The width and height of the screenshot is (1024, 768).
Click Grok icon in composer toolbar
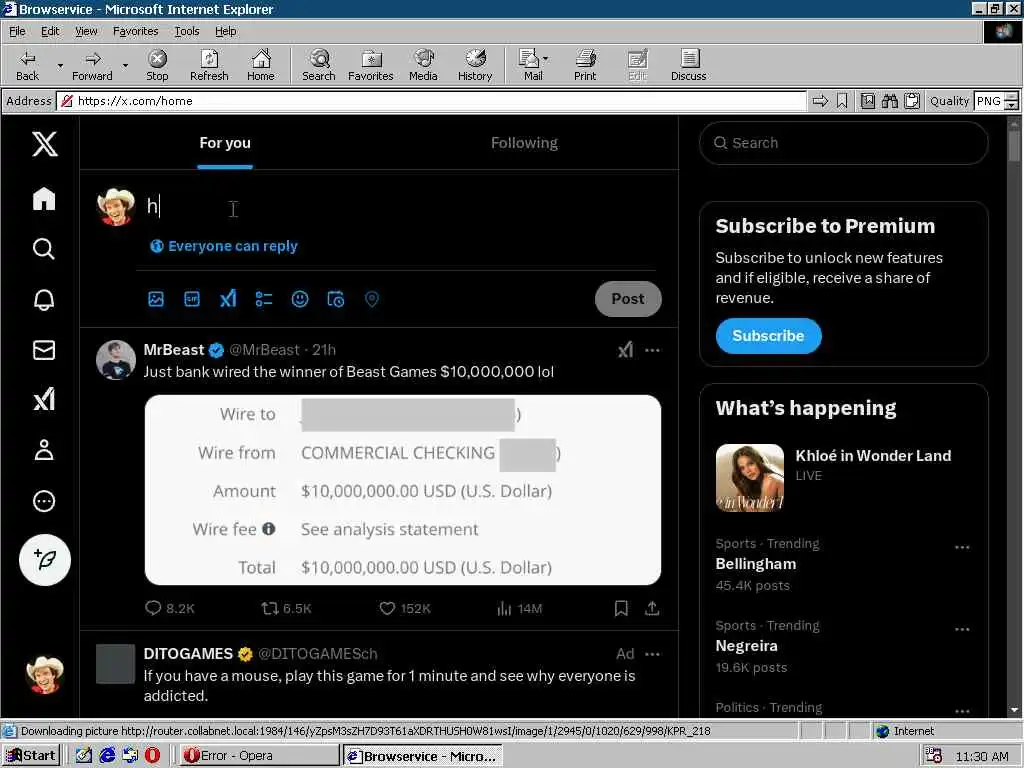point(228,299)
